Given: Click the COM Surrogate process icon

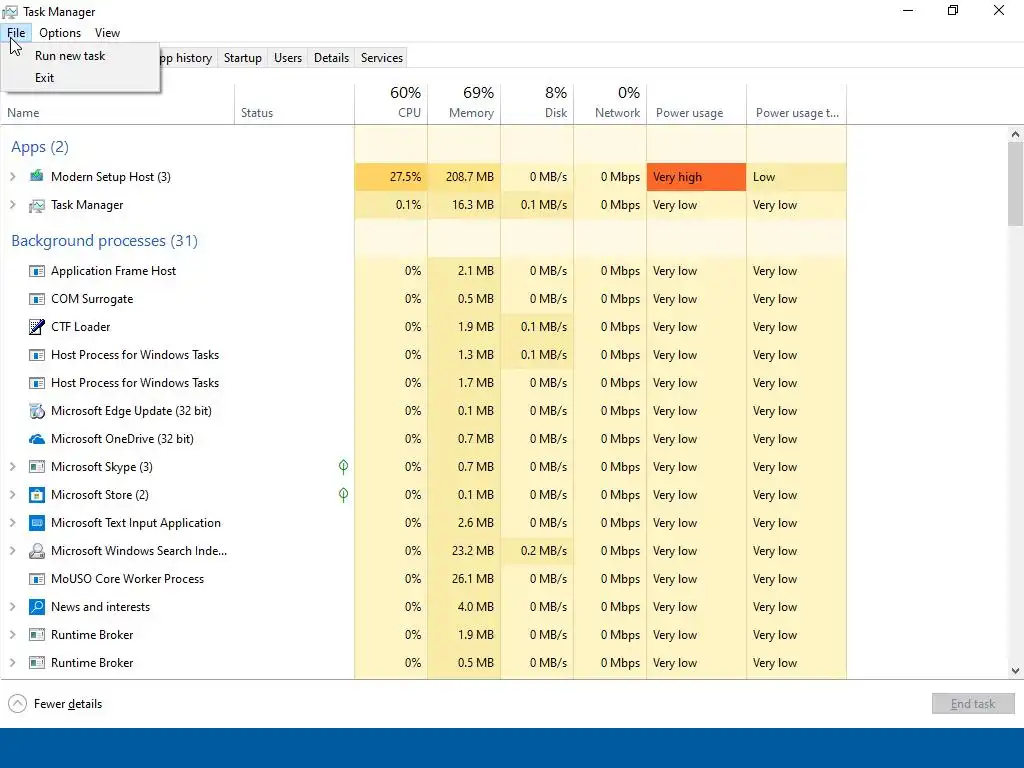Looking at the screenshot, I should click(37, 299).
